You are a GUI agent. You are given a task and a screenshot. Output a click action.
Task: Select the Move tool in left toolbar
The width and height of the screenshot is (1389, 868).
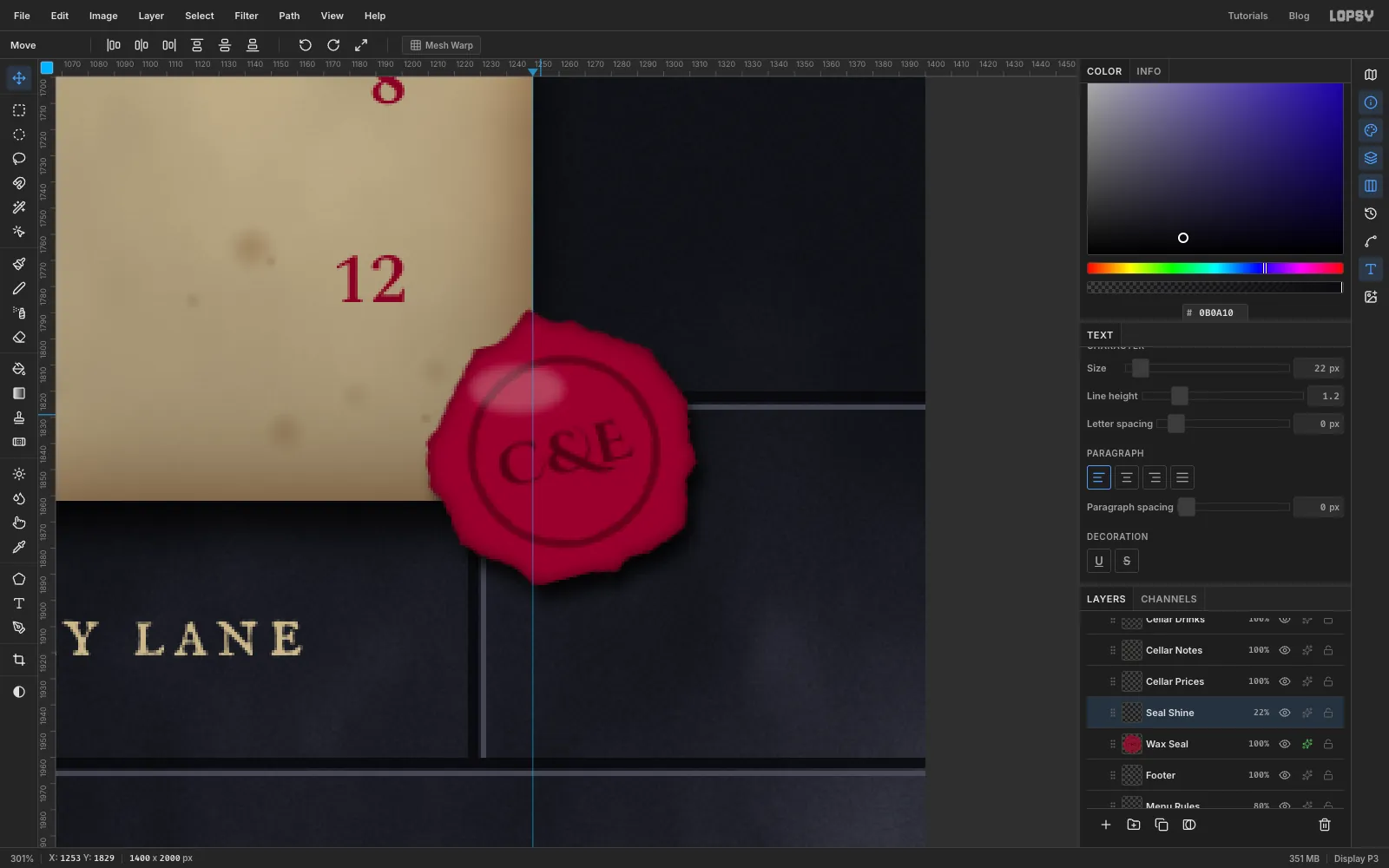pos(19,78)
